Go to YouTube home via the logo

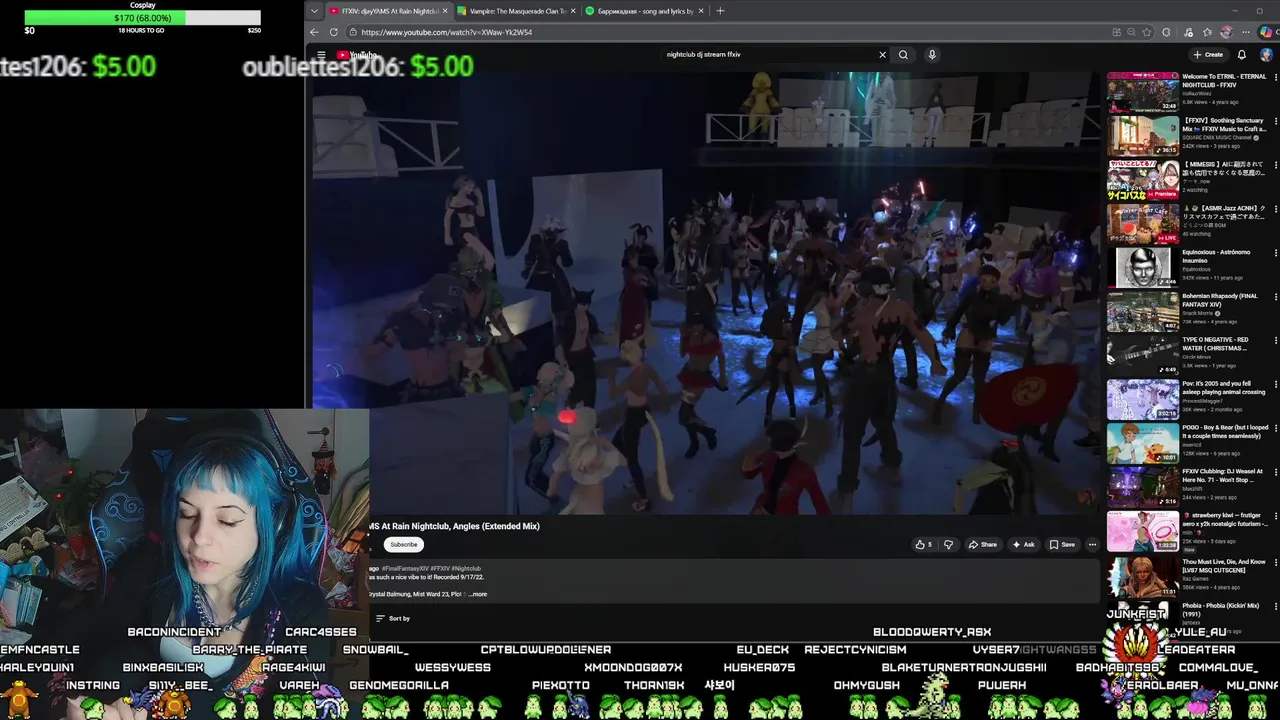357,55
